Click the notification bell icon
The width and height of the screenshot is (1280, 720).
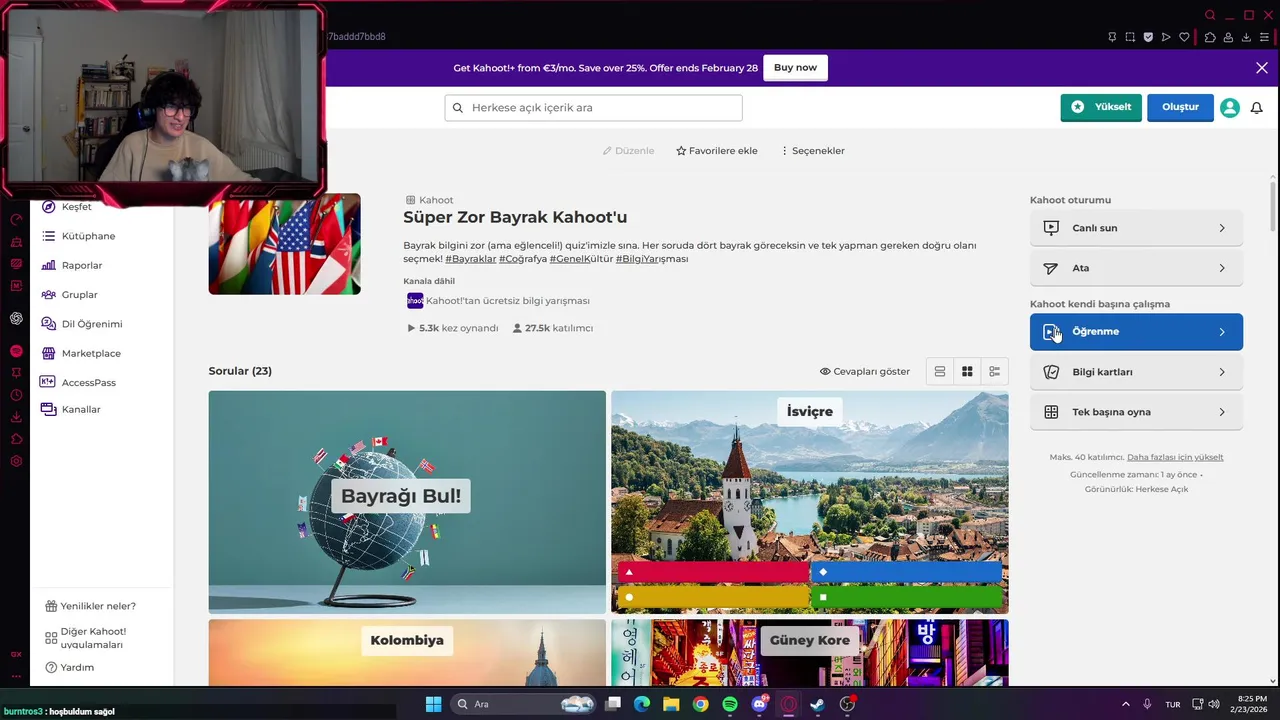pyautogui.click(x=1257, y=107)
